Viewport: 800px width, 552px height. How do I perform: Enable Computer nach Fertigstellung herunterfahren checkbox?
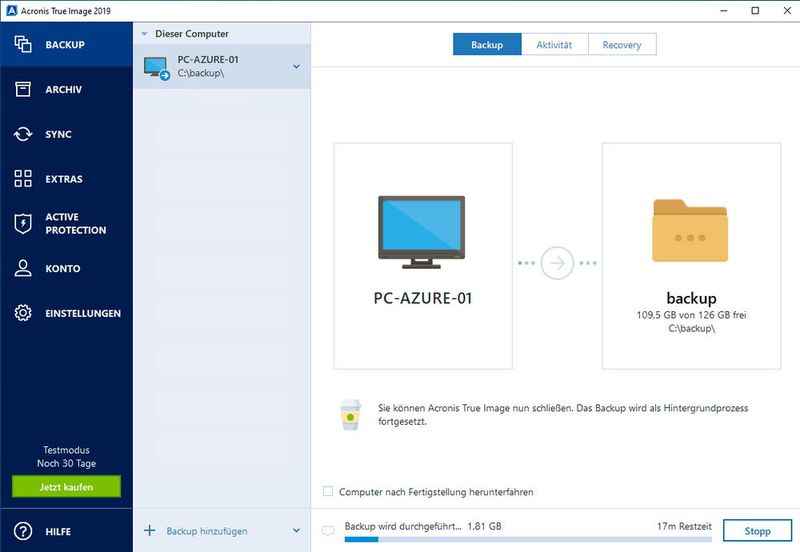[x=328, y=491]
